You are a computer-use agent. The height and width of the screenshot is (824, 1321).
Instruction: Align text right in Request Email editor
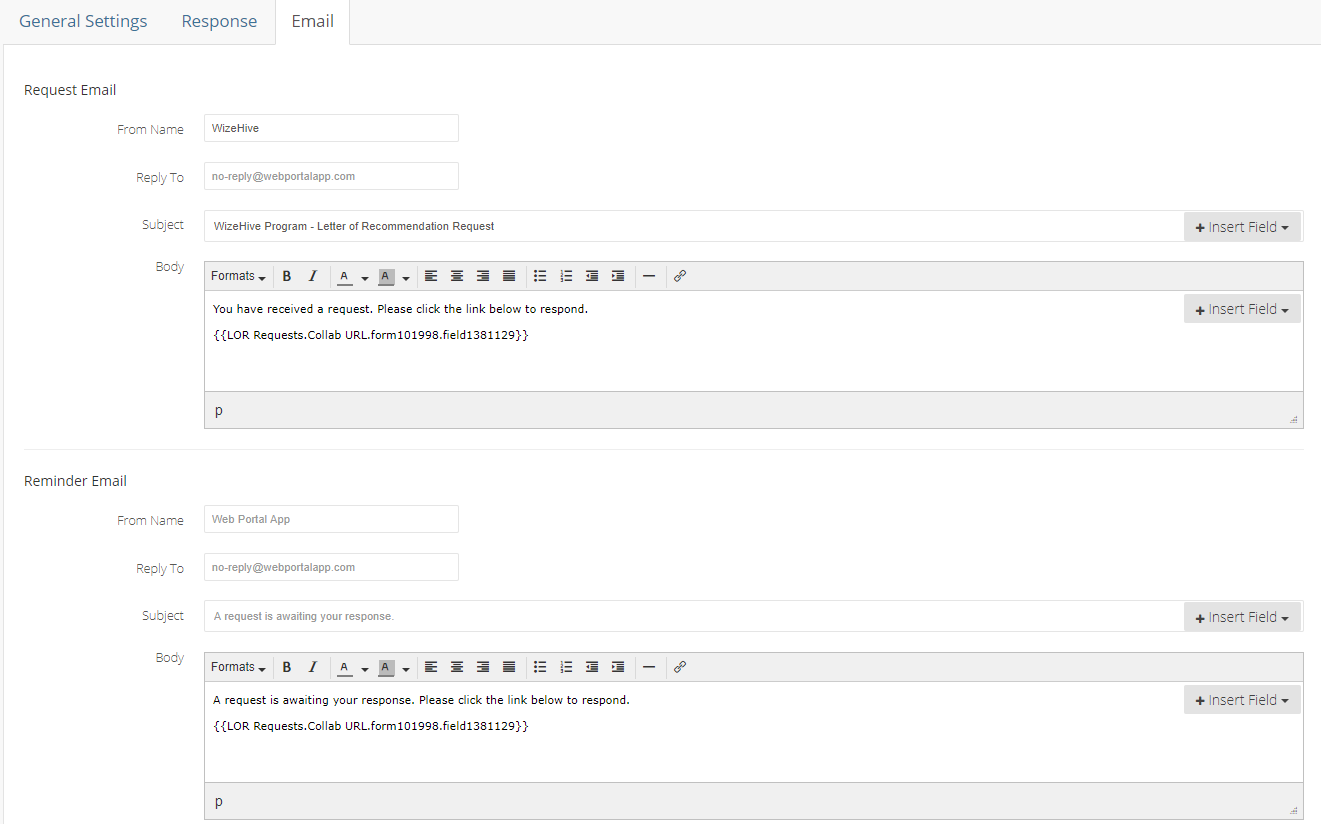point(483,276)
